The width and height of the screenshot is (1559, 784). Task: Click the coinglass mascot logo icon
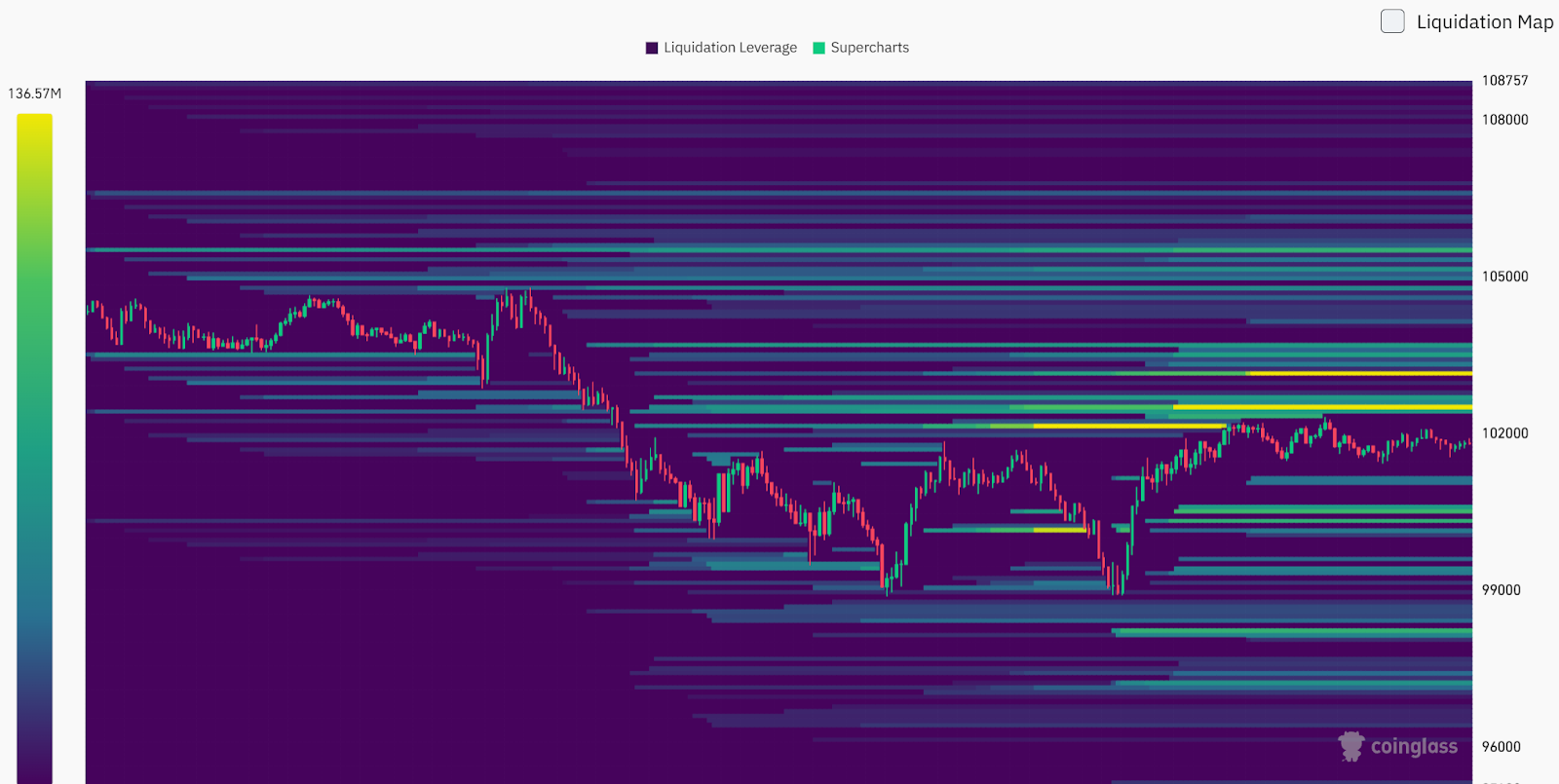pos(1351,746)
